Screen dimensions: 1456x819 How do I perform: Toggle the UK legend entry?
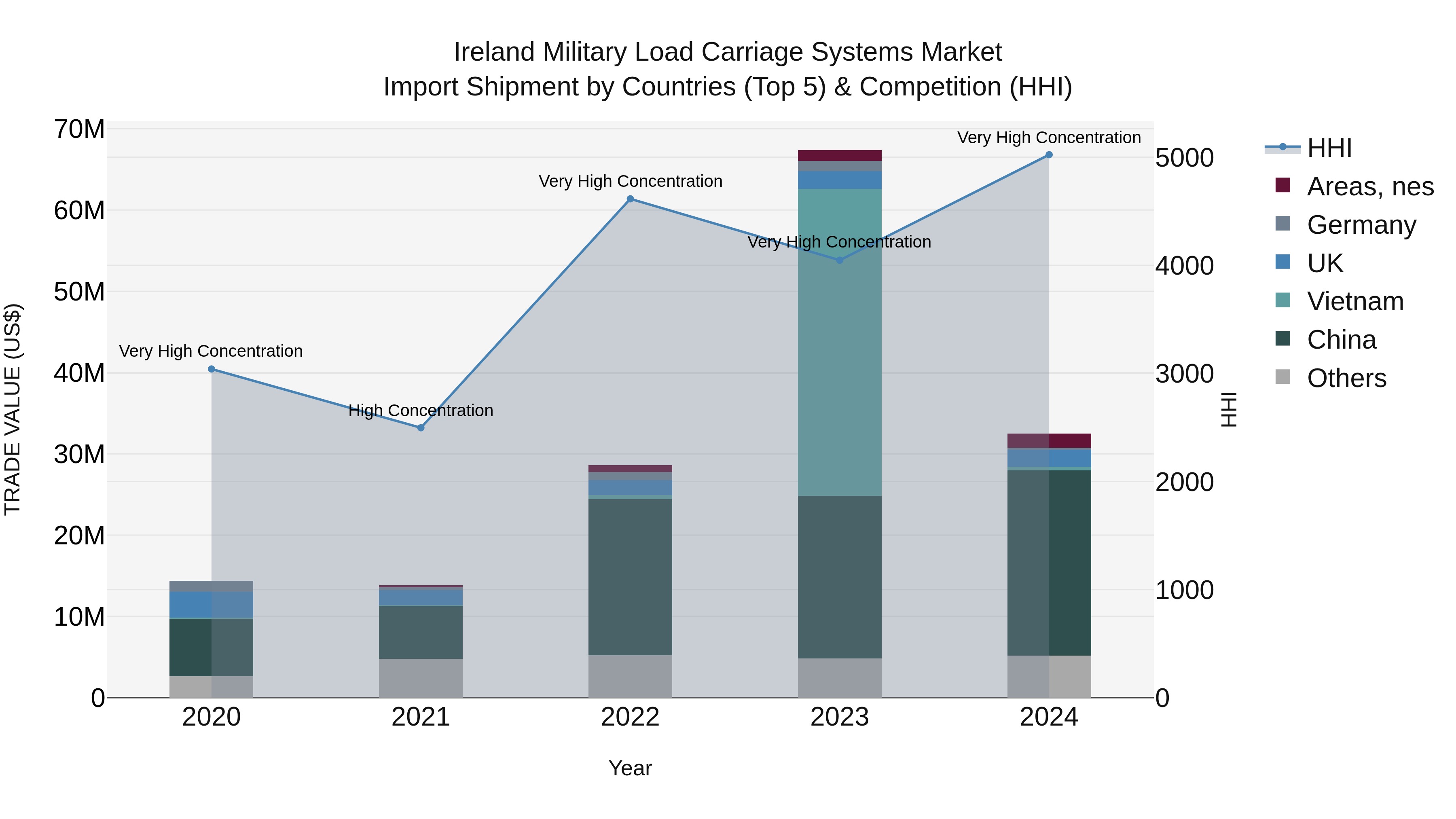pyautogui.click(x=1309, y=263)
